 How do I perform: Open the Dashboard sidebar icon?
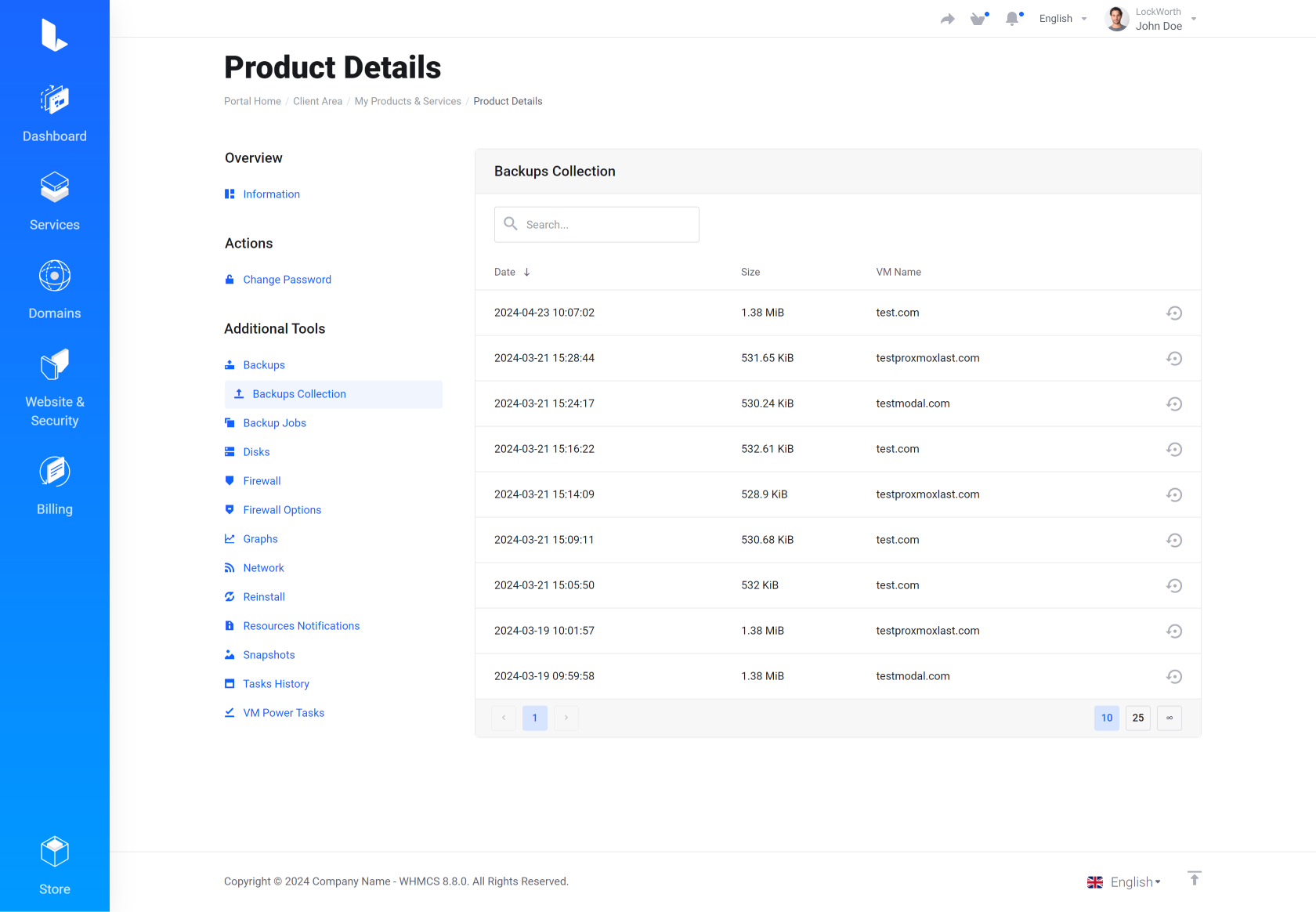tap(55, 100)
